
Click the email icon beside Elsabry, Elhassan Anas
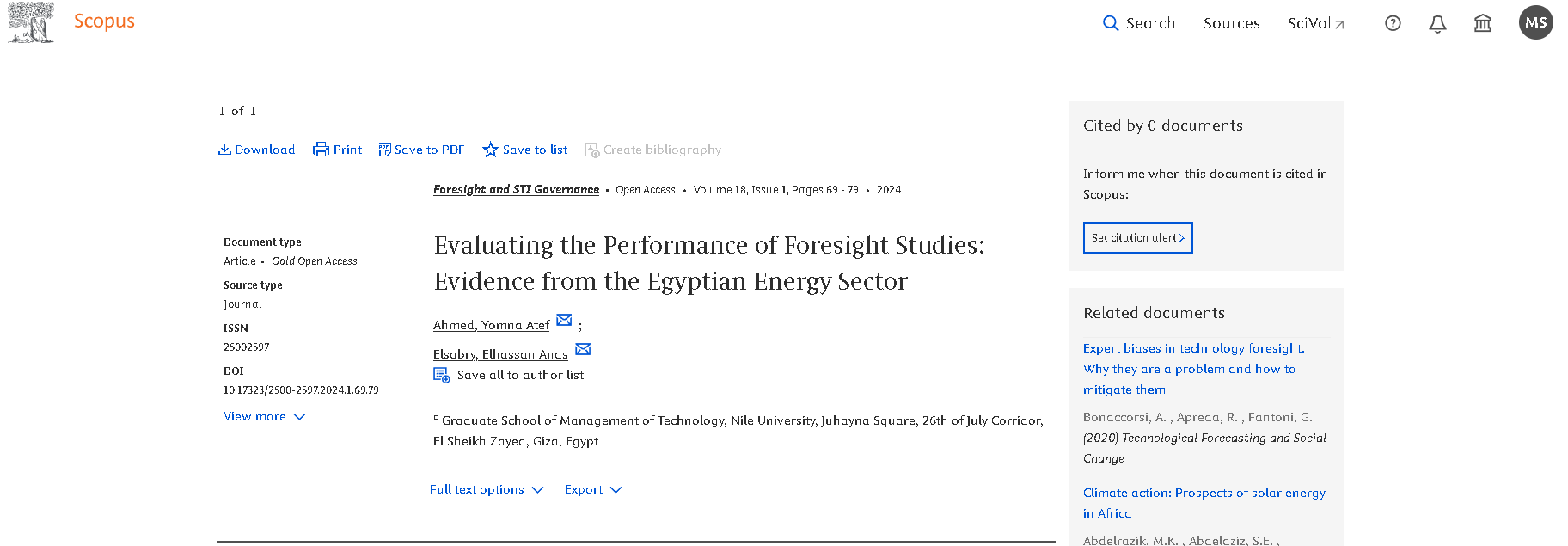[583, 349]
